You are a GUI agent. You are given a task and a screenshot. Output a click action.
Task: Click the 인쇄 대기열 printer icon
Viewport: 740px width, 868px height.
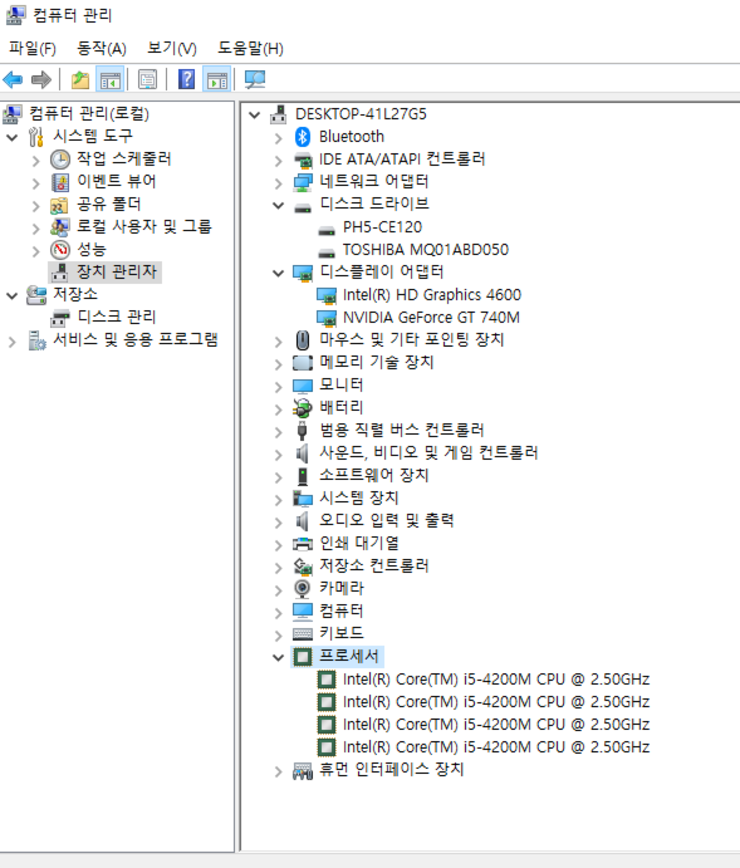(302, 544)
